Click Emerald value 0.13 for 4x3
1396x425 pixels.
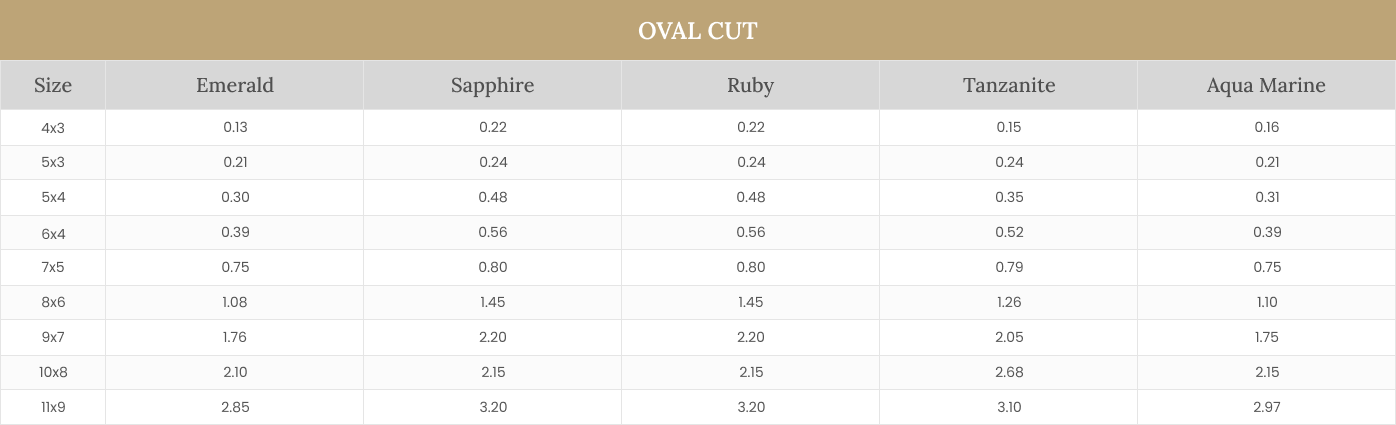tap(235, 127)
